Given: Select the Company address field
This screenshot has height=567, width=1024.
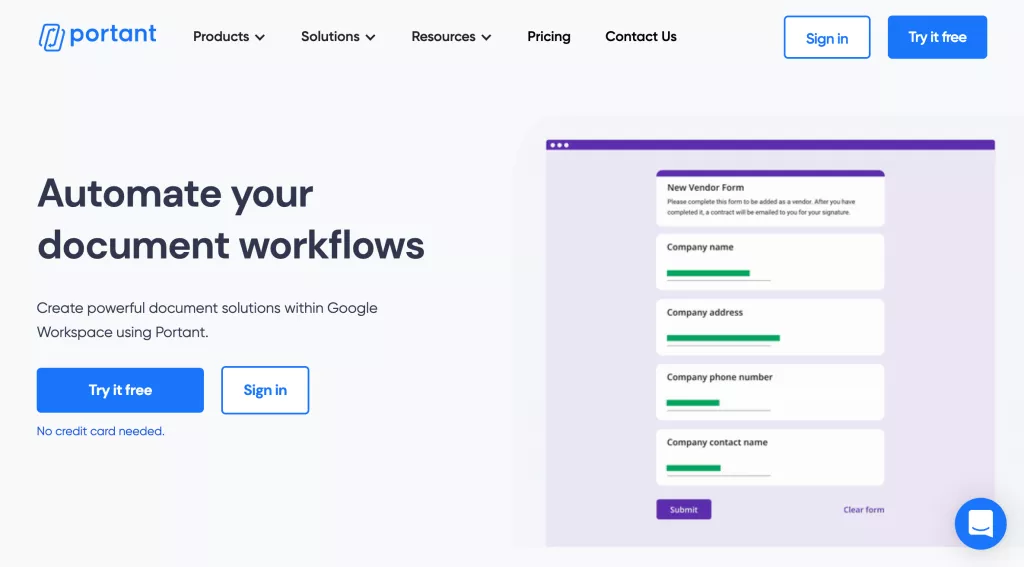Looking at the screenshot, I should tap(722, 338).
